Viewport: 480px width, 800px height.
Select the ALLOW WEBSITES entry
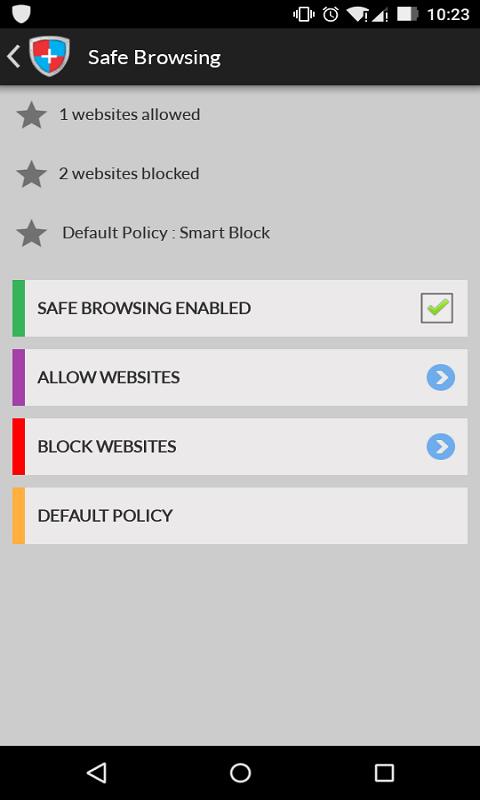pos(240,378)
